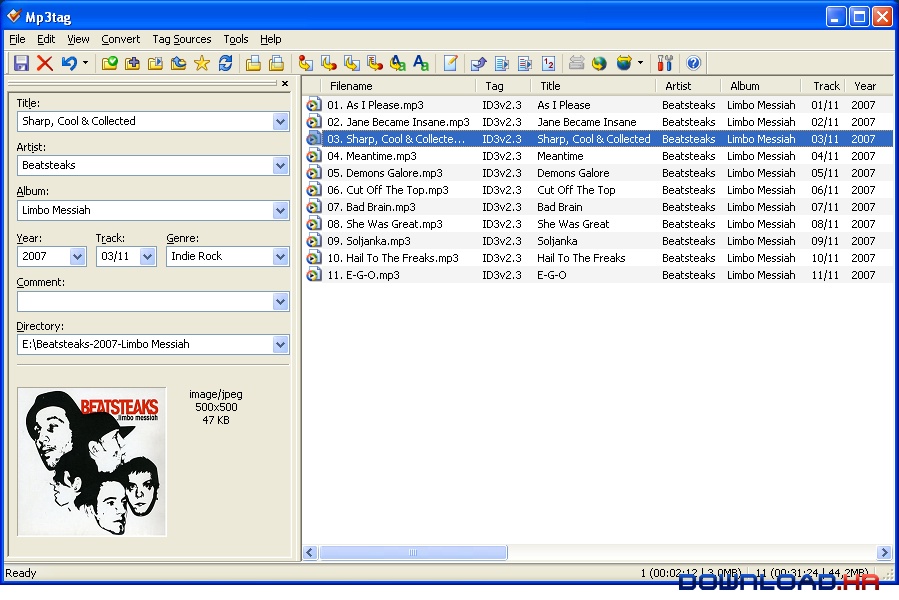This screenshot has width=899, height=600.
Task: Sort the list by the Tag column header
Action: tap(494, 86)
